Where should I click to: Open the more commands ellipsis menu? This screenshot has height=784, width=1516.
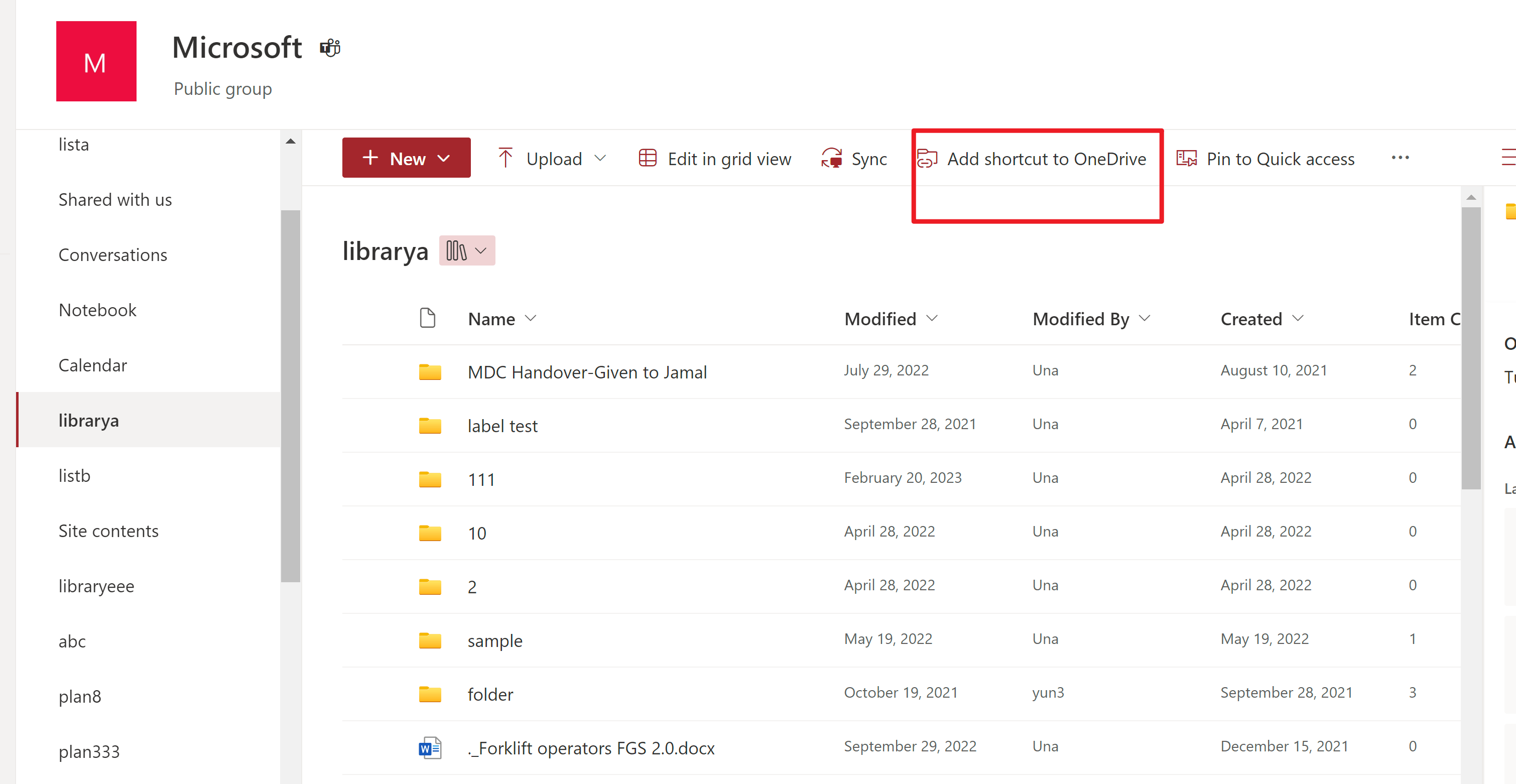point(1400,157)
